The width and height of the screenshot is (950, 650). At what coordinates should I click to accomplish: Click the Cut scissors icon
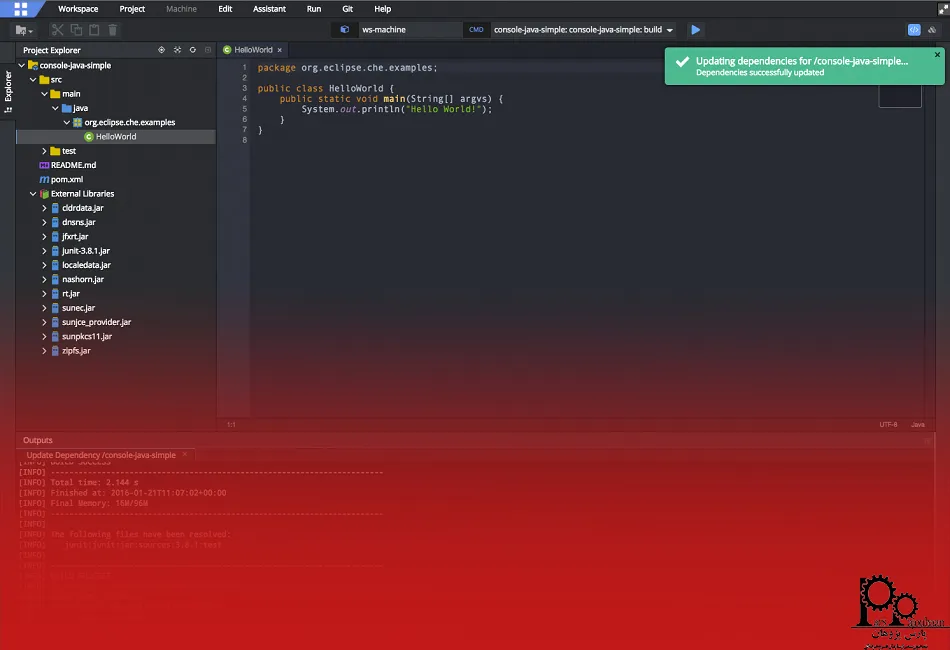pos(58,30)
